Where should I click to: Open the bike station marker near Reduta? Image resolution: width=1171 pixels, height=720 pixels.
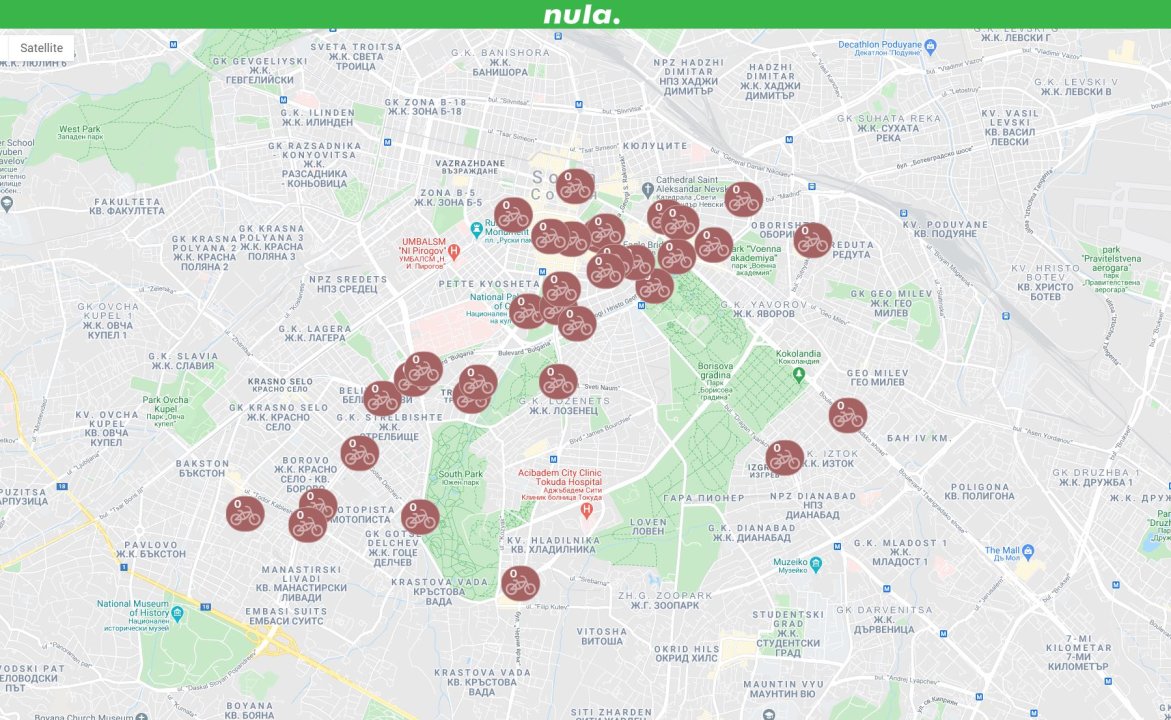pos(813,240)
